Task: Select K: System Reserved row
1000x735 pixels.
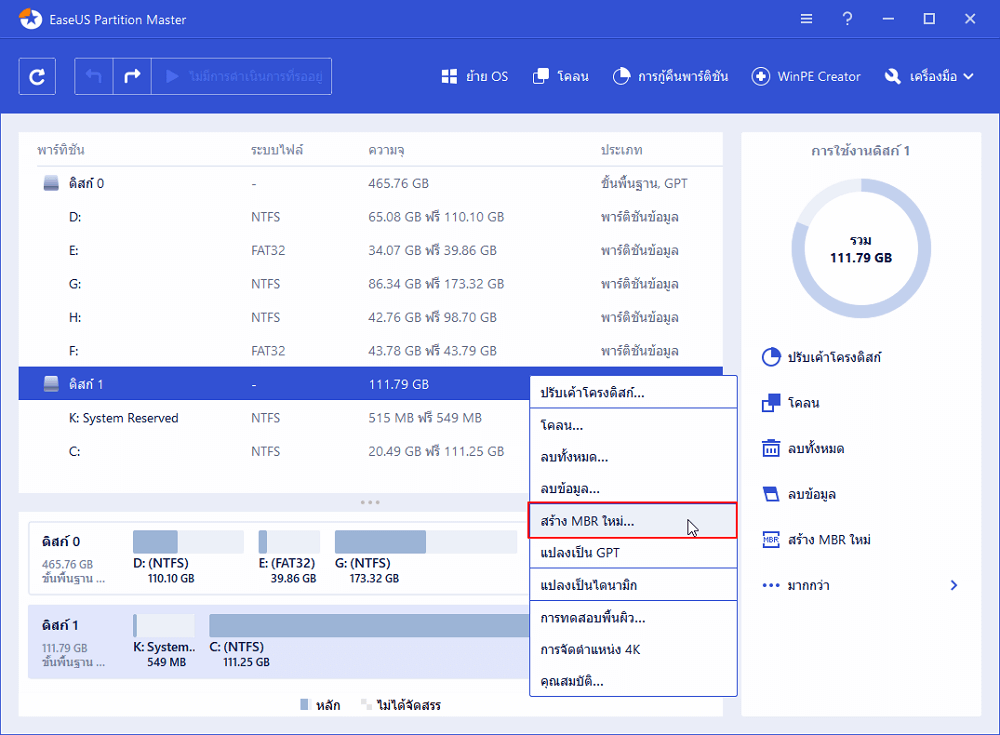Action: (274, 418)
